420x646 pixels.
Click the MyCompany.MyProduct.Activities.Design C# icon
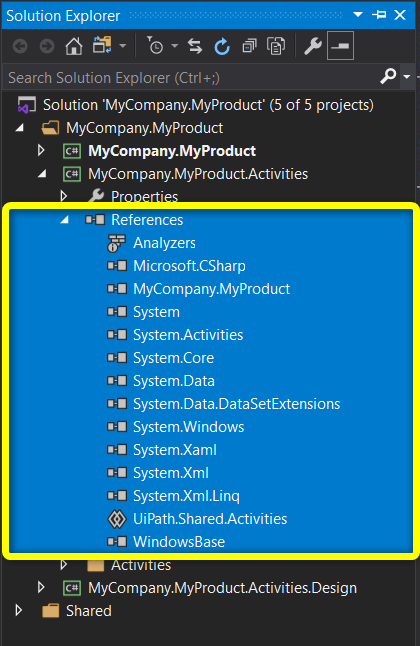pos(72,587)
